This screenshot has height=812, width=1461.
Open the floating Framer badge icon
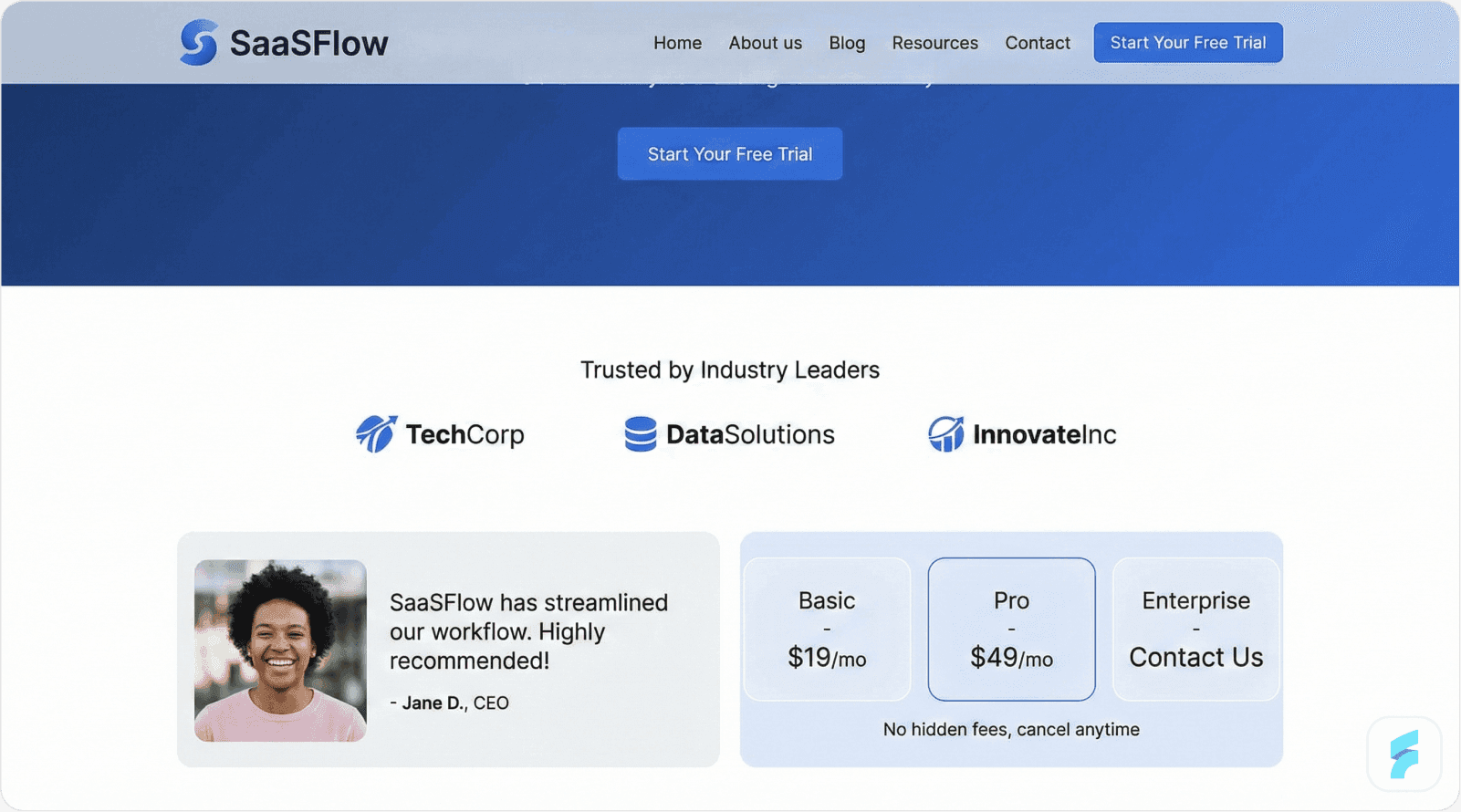click(1404, 755)
